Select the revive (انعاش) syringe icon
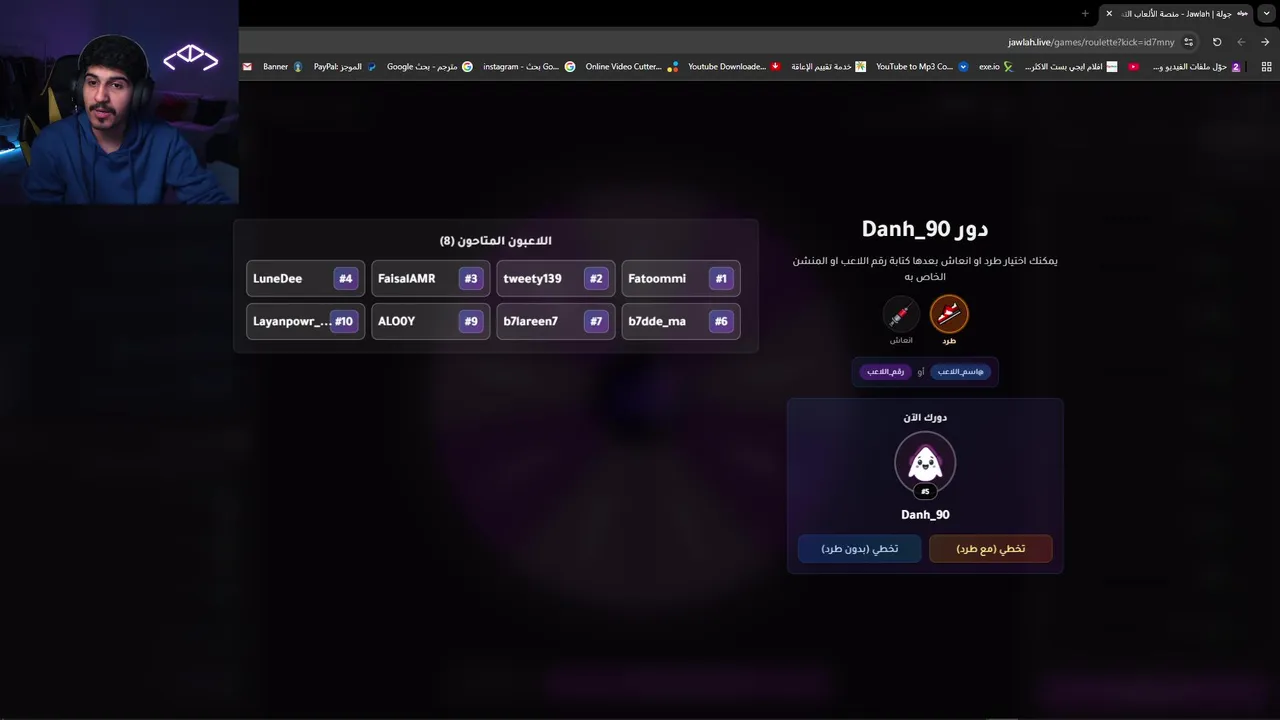This screenshot has width=1280, height=720. tap(901, 315)
